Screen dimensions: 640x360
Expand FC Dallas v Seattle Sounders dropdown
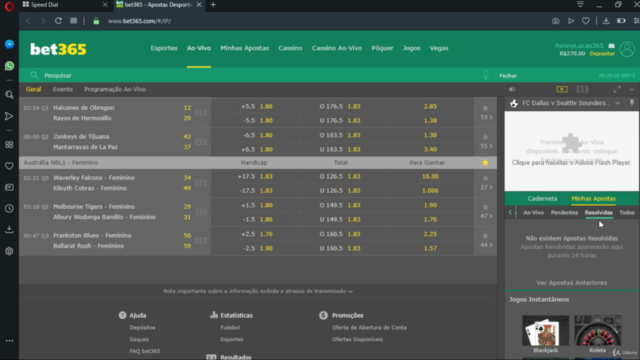click(x=618, y=103)
